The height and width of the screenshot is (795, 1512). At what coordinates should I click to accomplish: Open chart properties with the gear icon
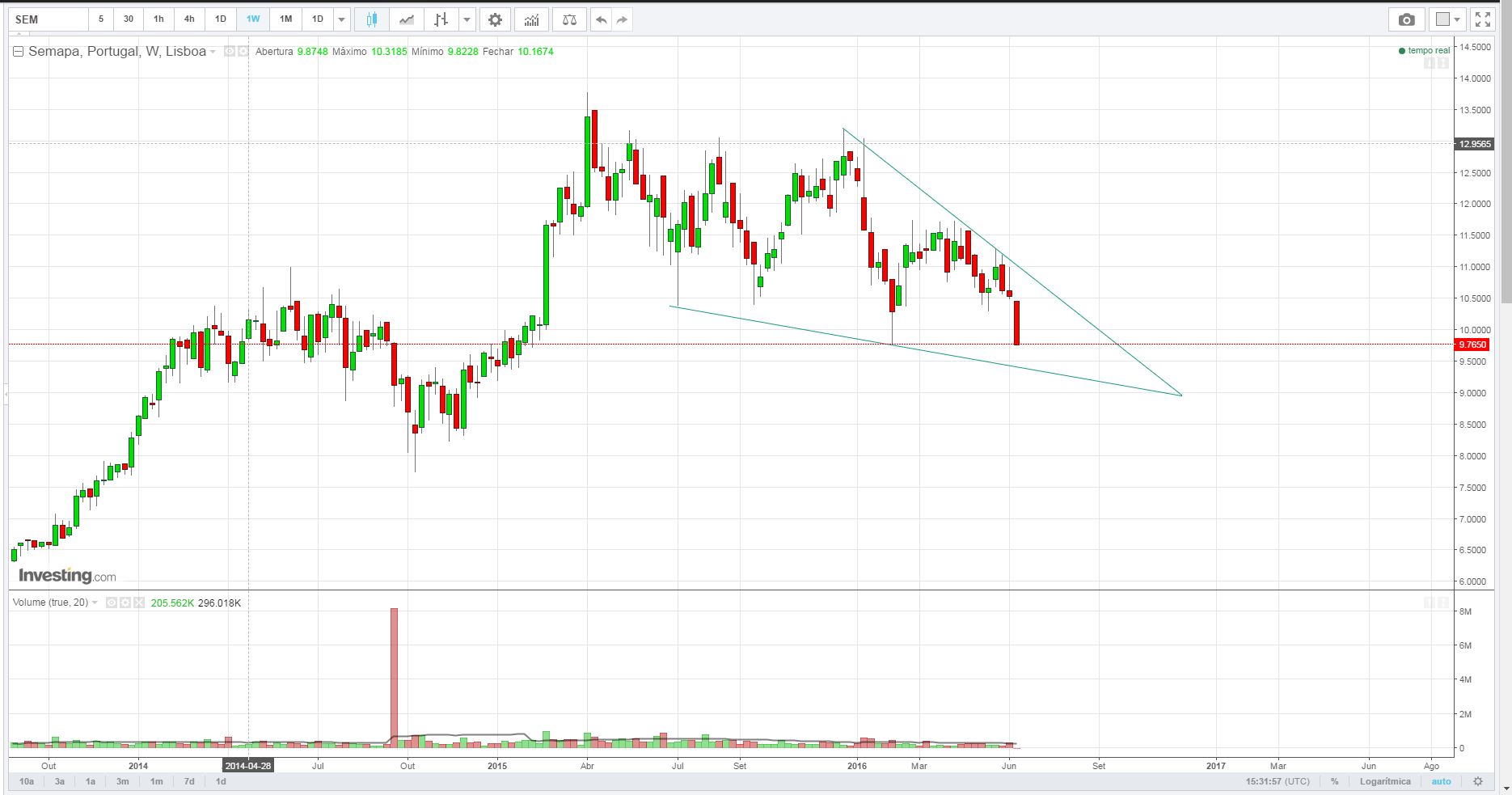coord(495,19)
